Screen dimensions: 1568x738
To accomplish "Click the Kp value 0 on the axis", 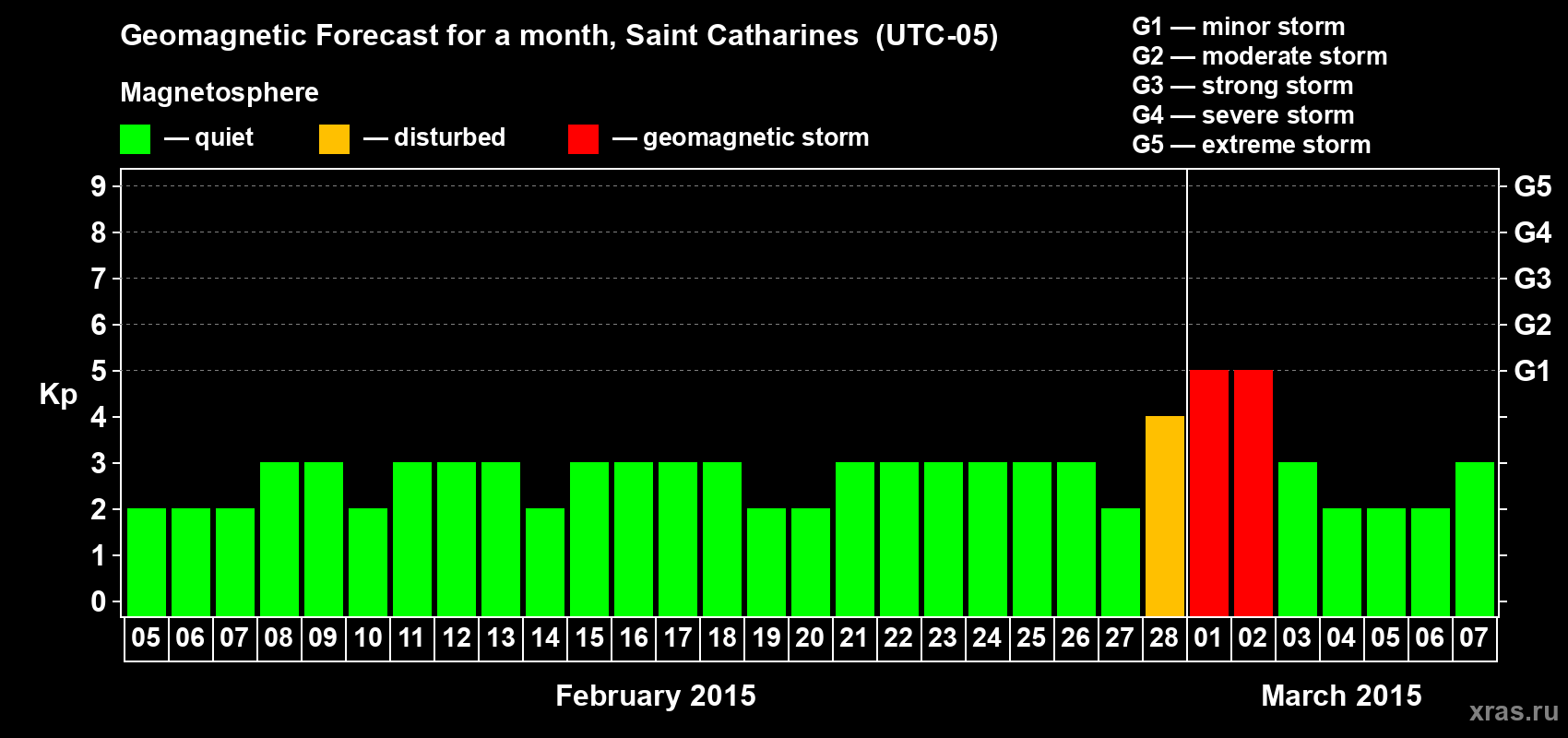I will [x=99, y=601].
